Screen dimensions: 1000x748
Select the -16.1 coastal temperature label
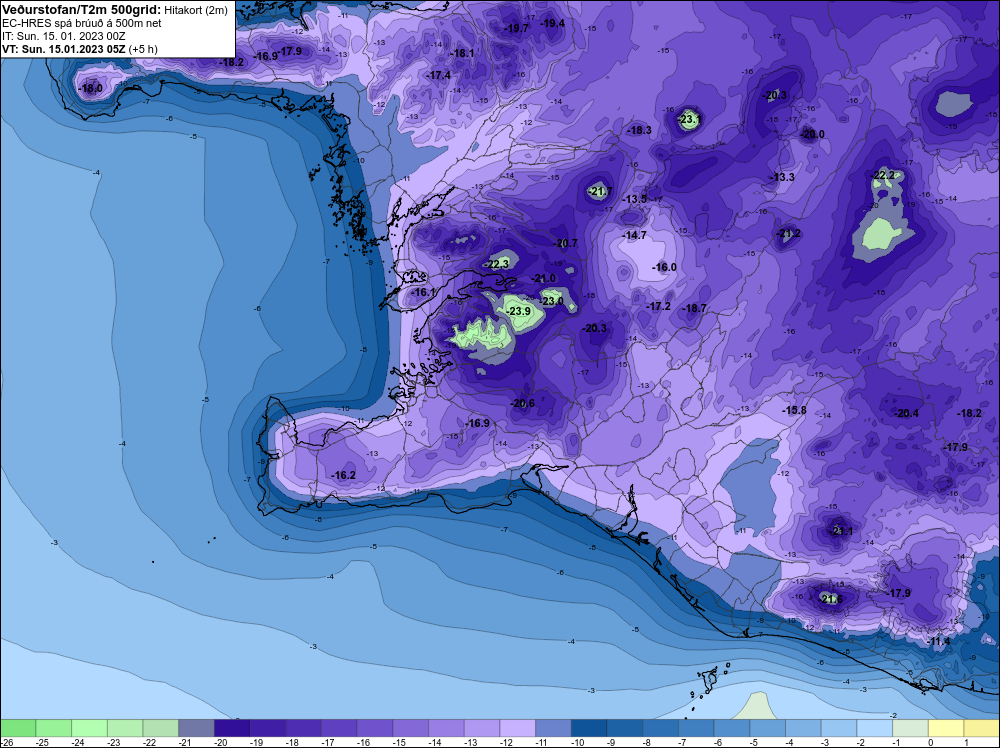point(423,293)
